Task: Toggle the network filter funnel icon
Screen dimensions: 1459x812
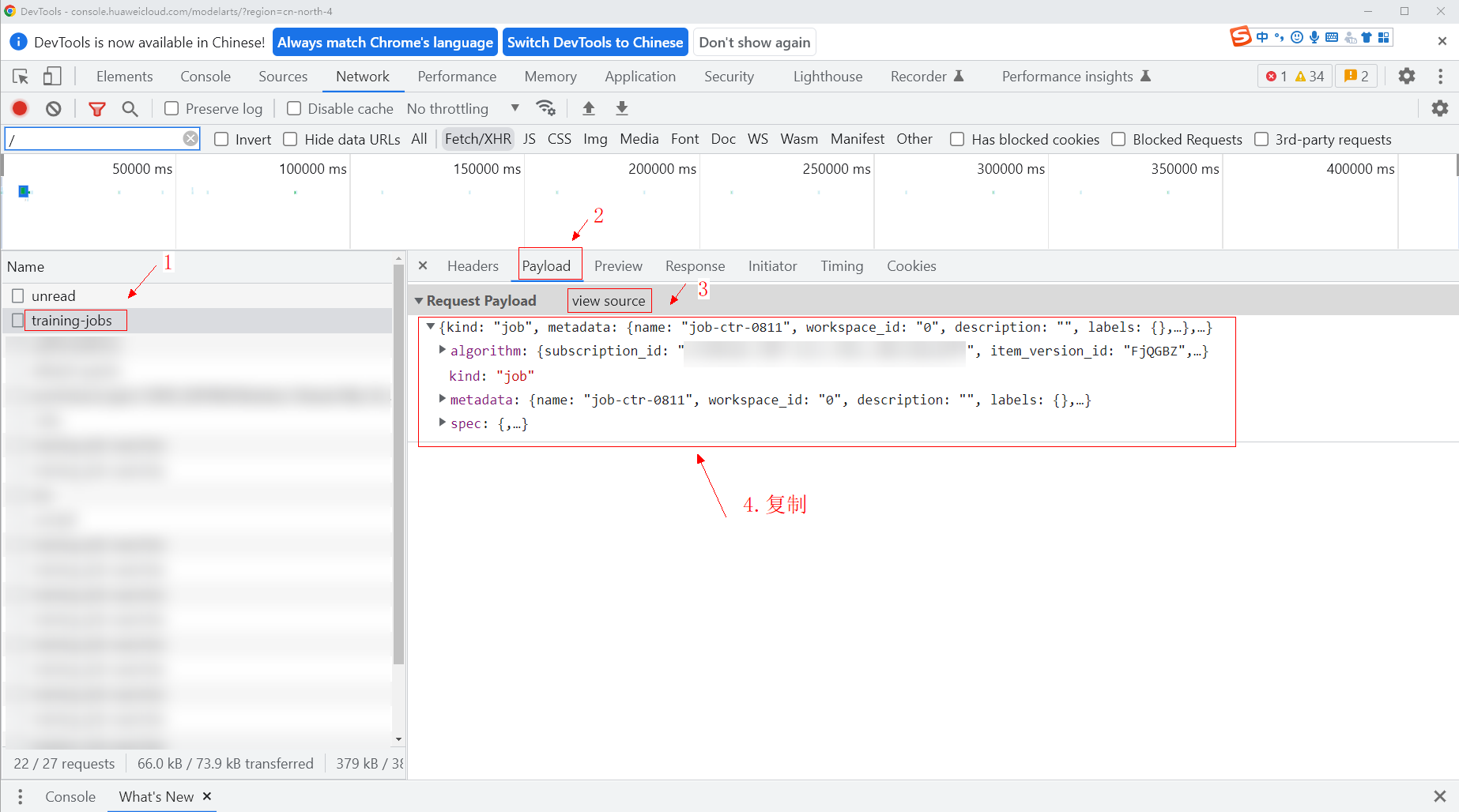Action: (x=97, y=109)
